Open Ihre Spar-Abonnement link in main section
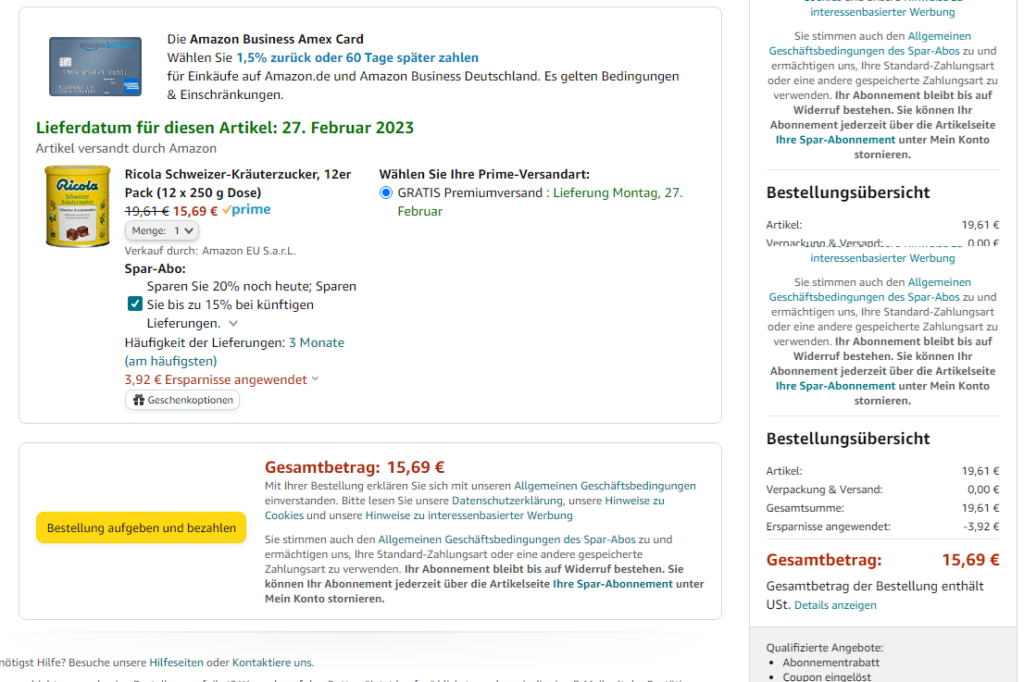 (x=613, y=584)
